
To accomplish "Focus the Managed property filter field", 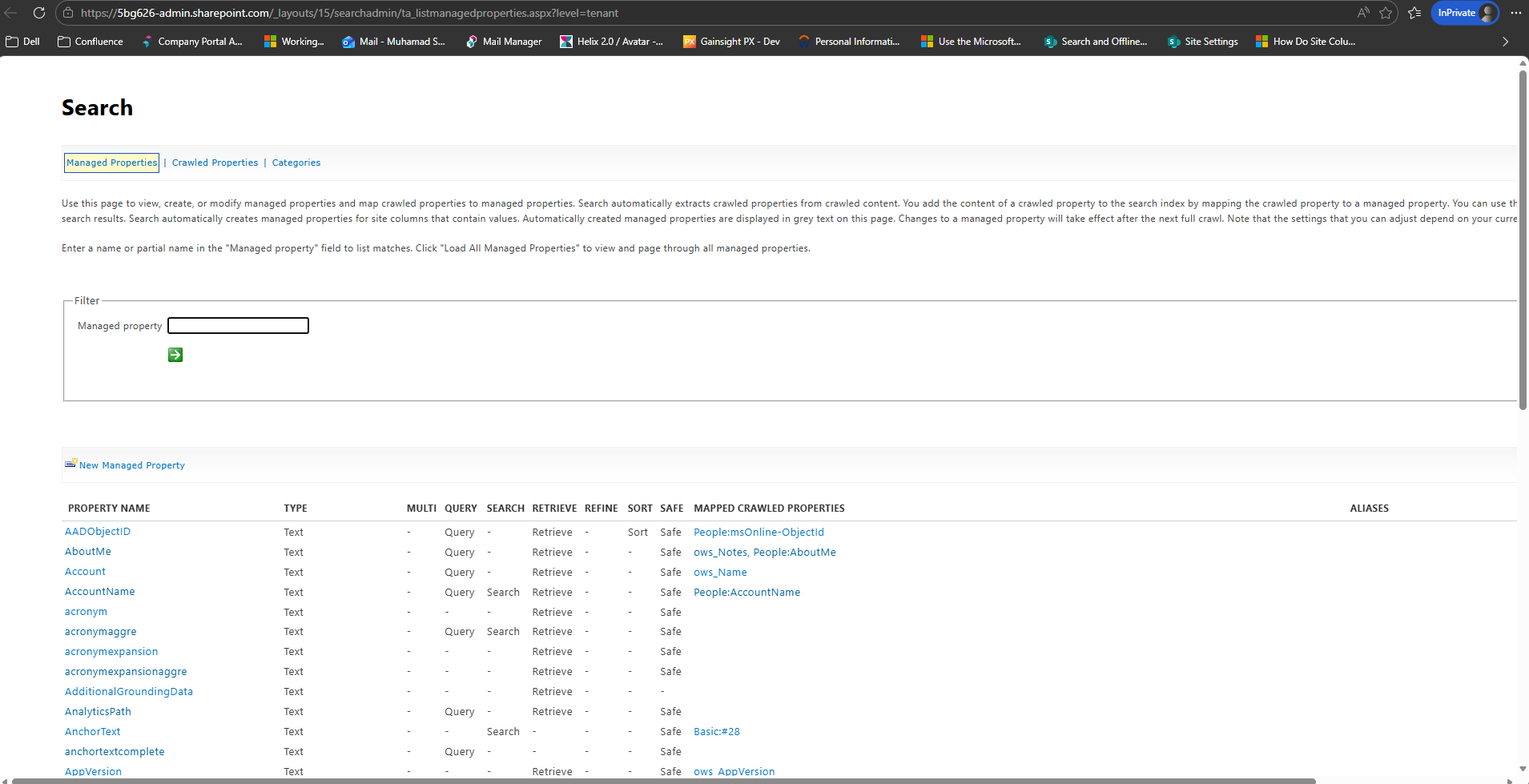I will point(238,325).
